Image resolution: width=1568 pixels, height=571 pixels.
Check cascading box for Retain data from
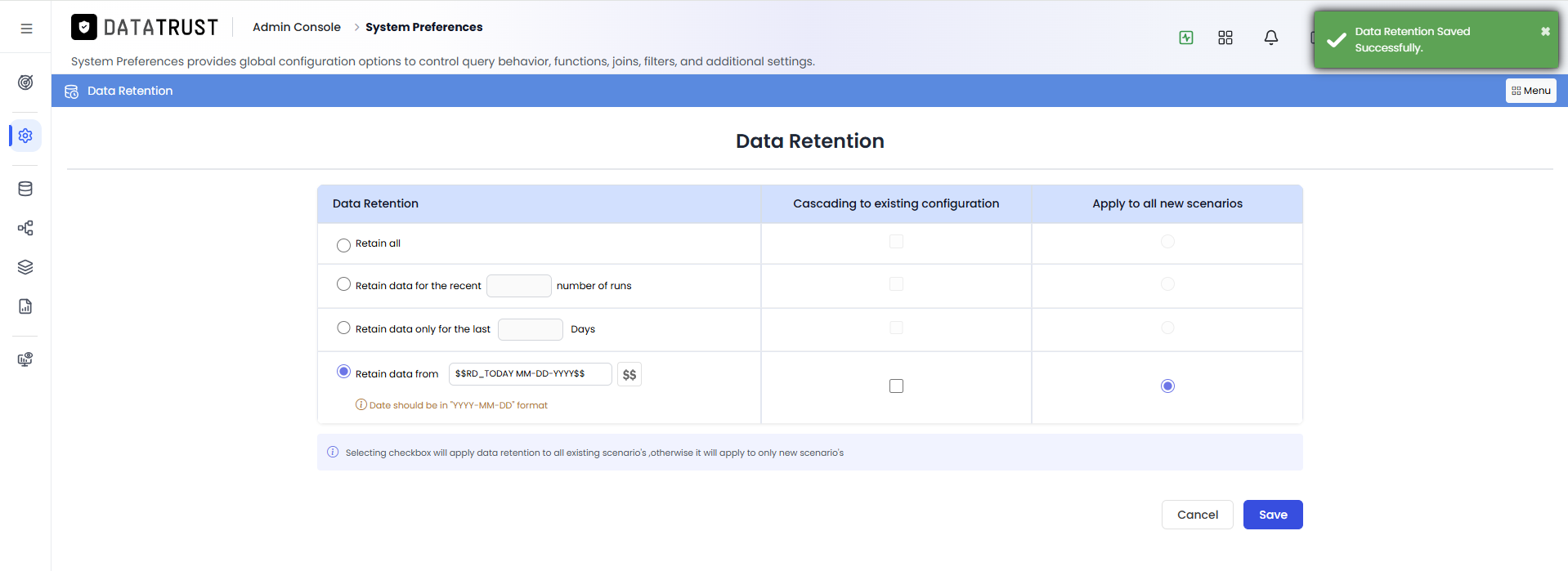pyautogui.click(x=897, y=386)
